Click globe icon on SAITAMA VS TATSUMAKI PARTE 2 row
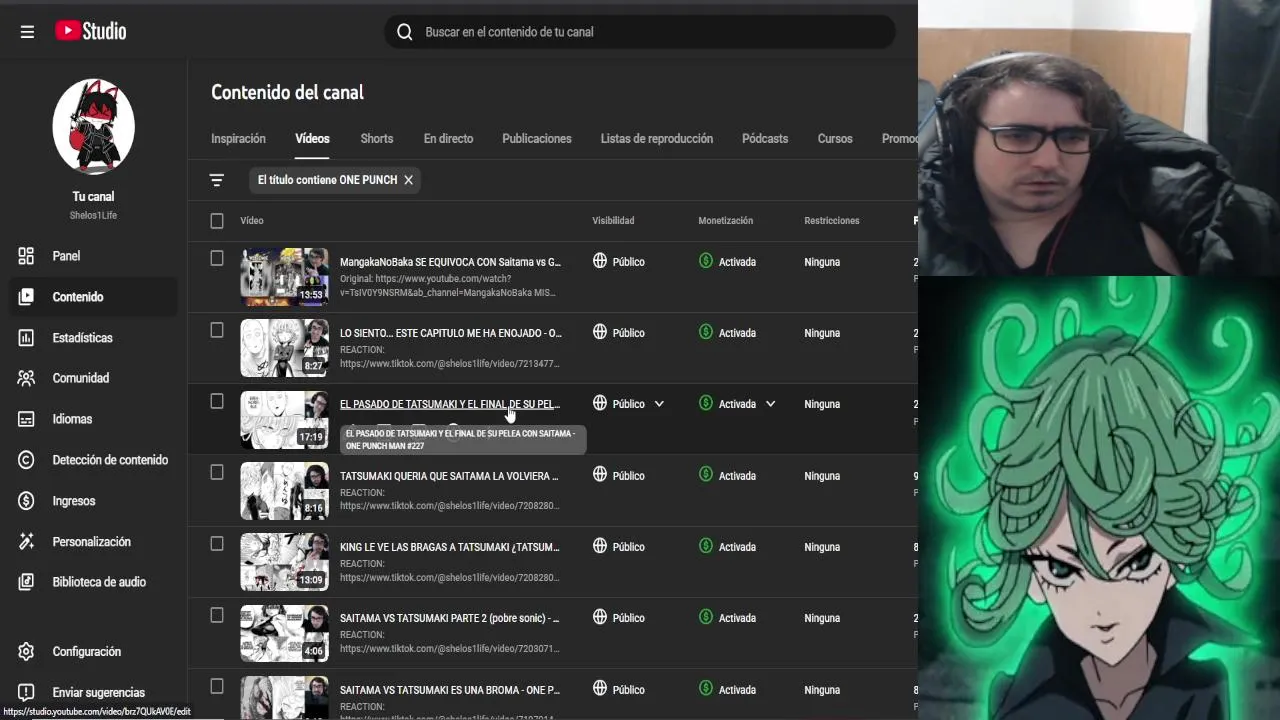Screen dimensions: 1280x720 [x=600, y=617]
